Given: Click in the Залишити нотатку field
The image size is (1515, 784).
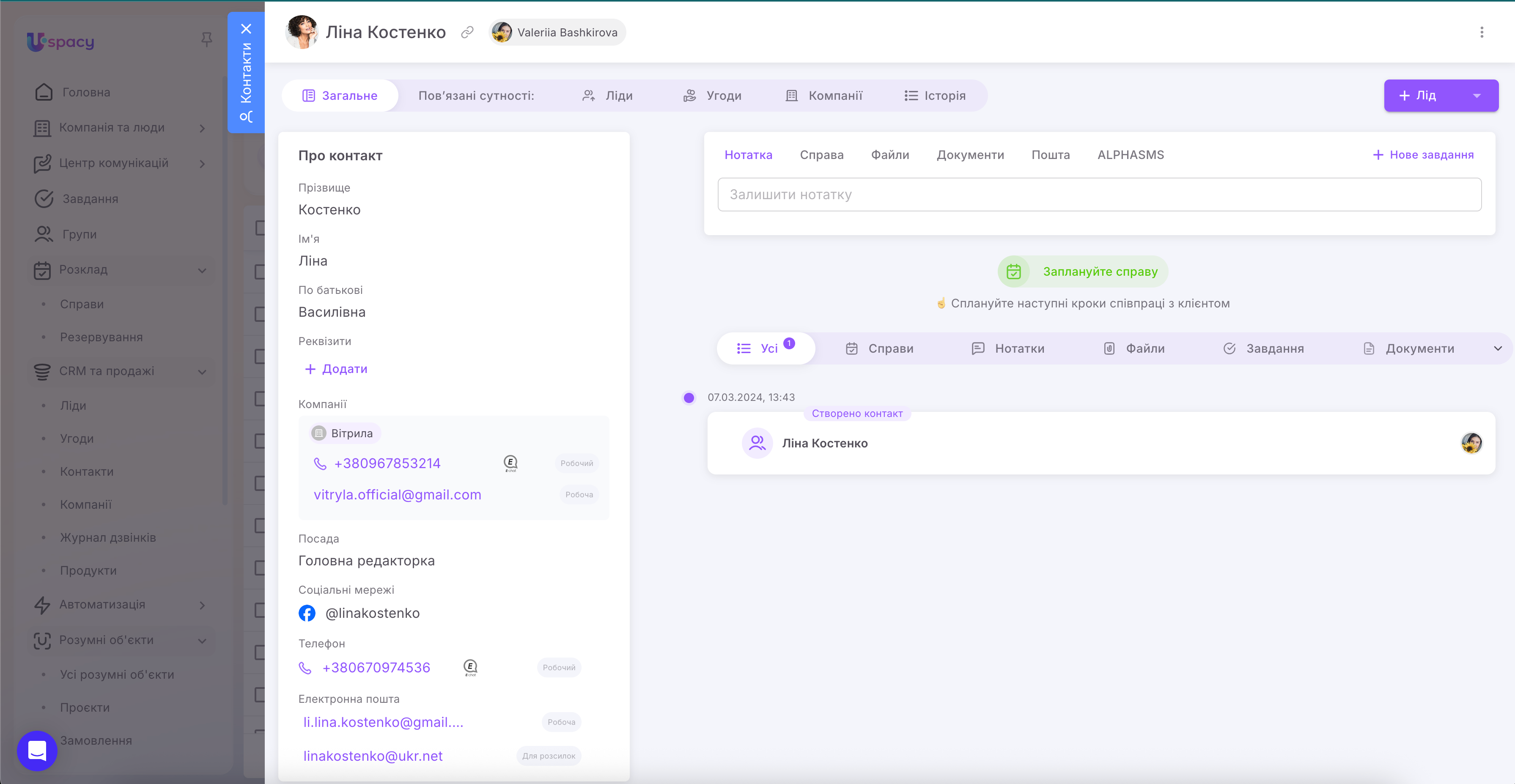Looking at the screenshot, I should coord(1099,195).
